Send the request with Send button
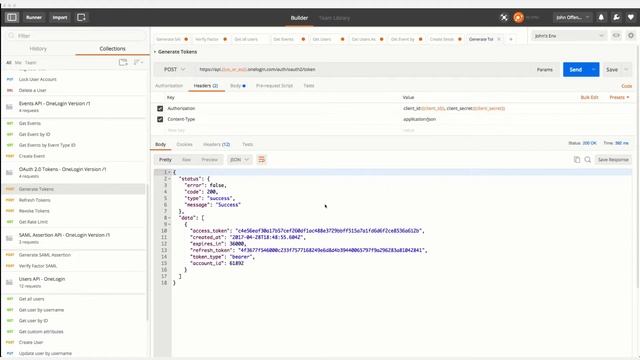Screen dimensions: 640x360 point(576,69)
